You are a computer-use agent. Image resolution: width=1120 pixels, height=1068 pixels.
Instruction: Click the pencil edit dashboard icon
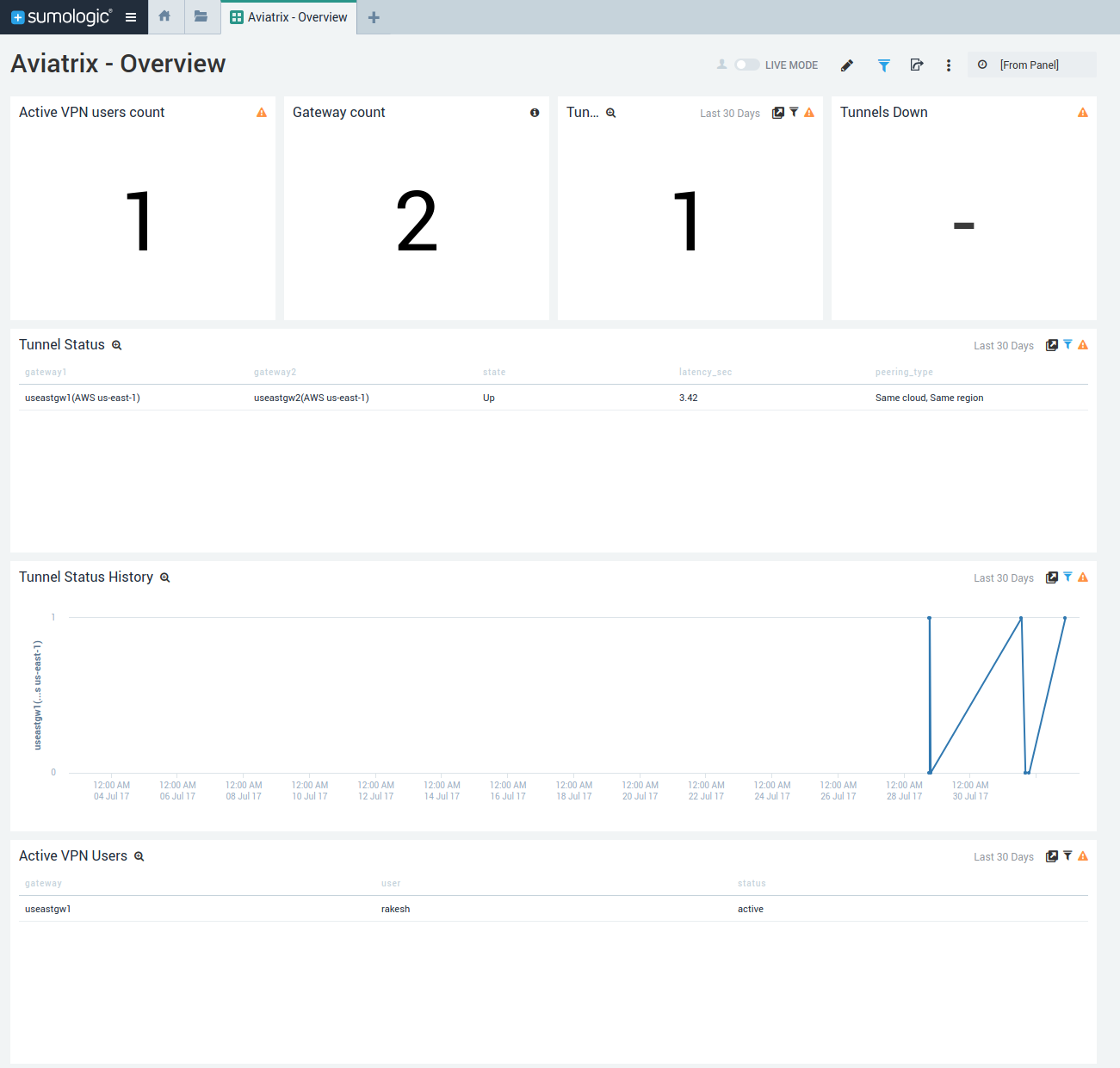[847, 65]
